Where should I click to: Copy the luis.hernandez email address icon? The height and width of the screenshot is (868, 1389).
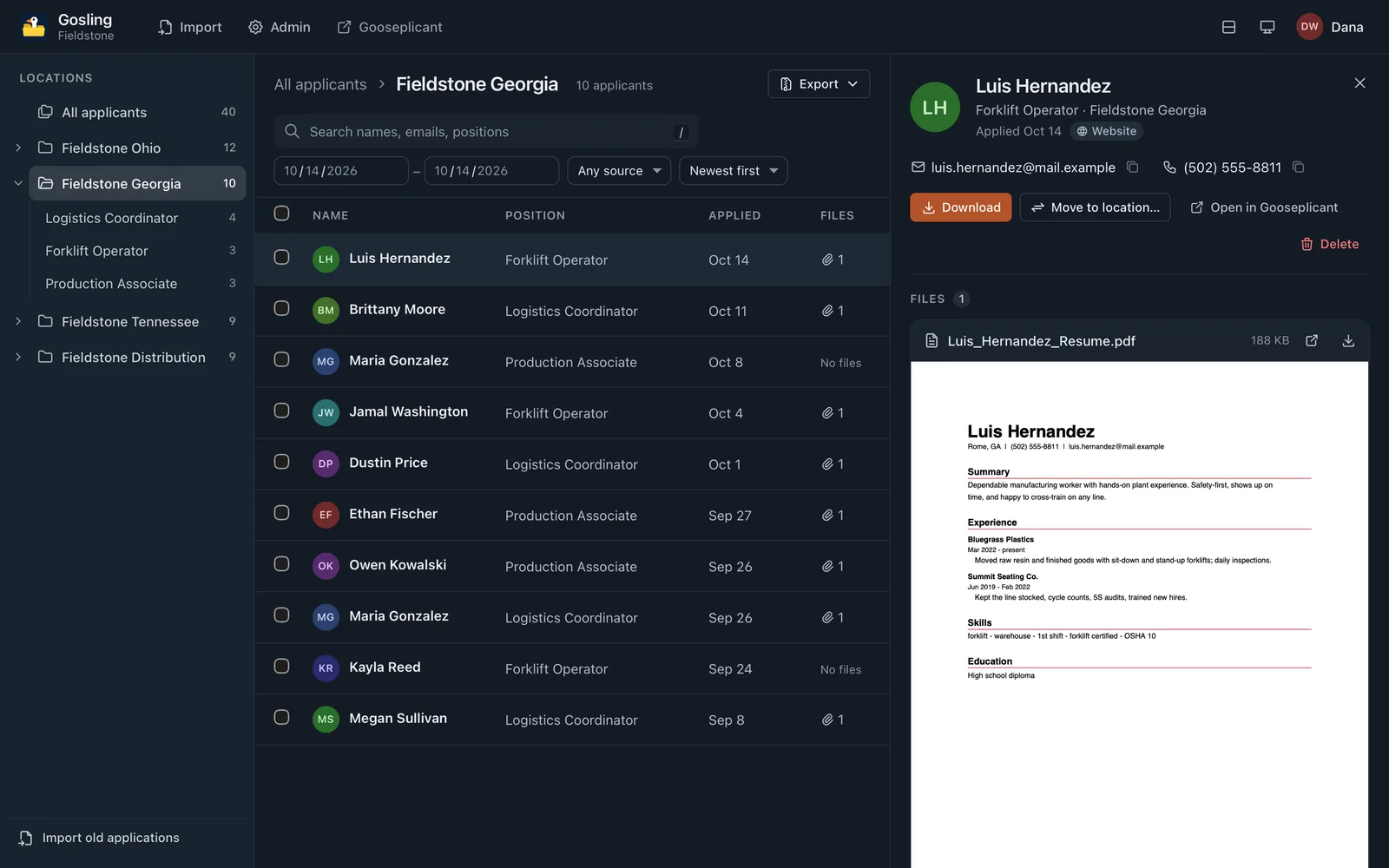[x=1132, y=167]
